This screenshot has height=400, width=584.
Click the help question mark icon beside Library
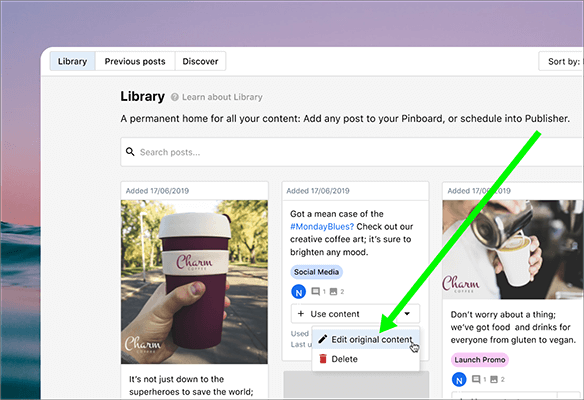click(174, 97)
